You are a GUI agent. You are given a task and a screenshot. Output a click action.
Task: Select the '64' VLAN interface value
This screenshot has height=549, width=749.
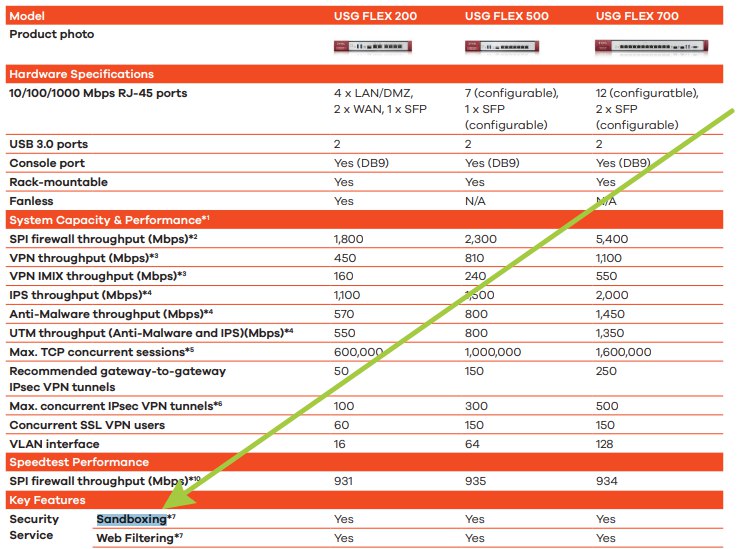tap(472, 444)
